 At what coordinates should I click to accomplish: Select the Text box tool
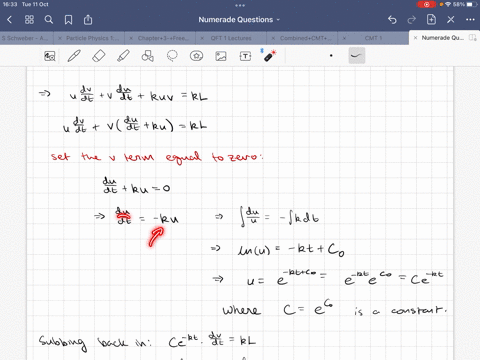245,56
